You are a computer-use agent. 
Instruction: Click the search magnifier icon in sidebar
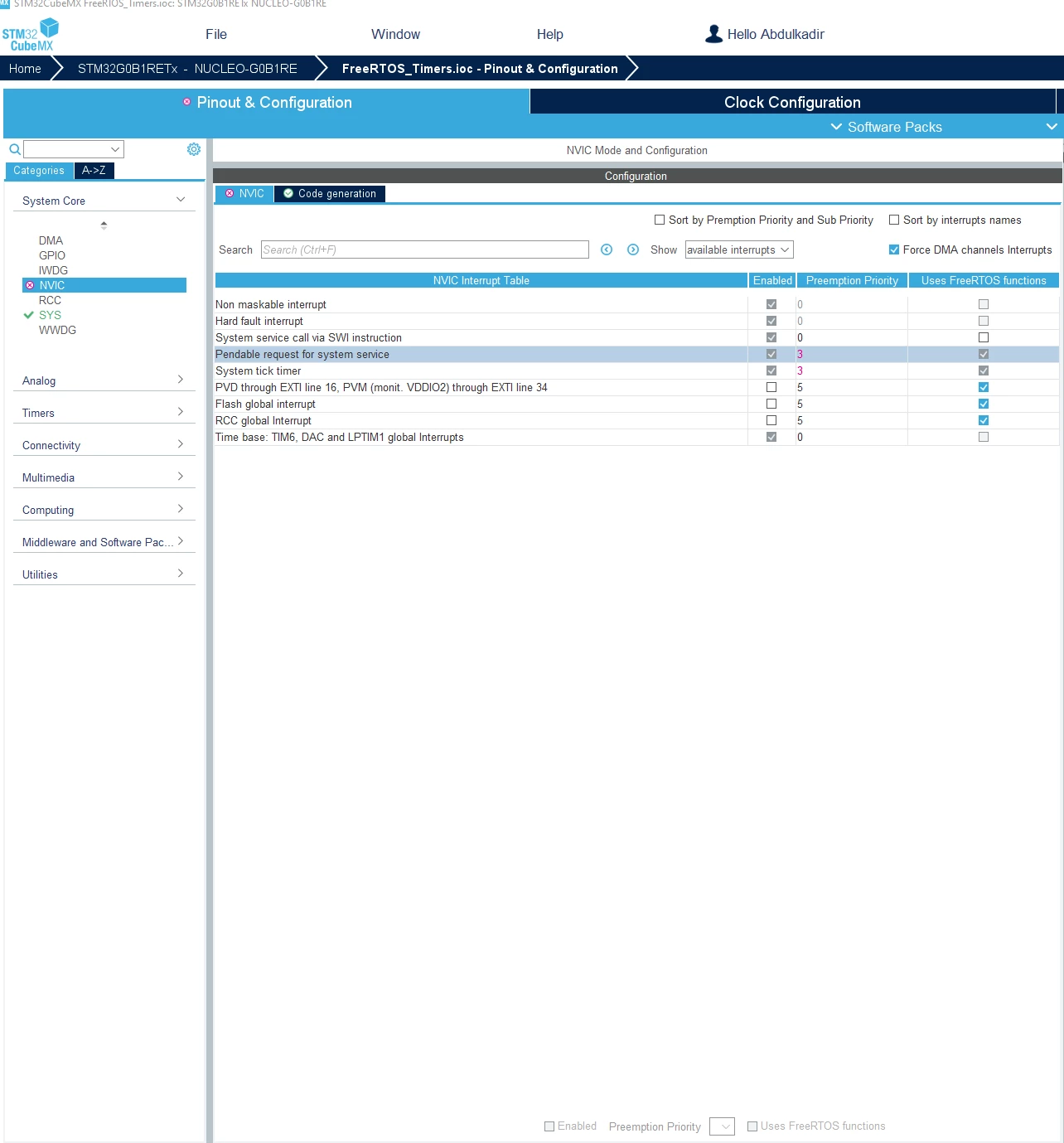click(14, 150)
